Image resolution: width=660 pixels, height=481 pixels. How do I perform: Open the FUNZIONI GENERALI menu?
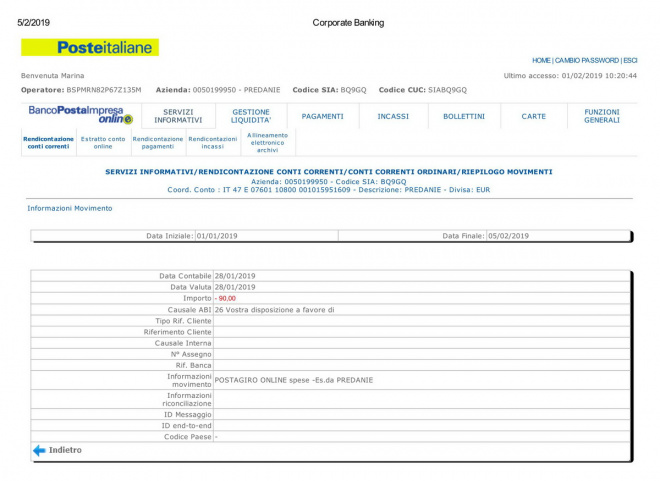pos(602,116)
